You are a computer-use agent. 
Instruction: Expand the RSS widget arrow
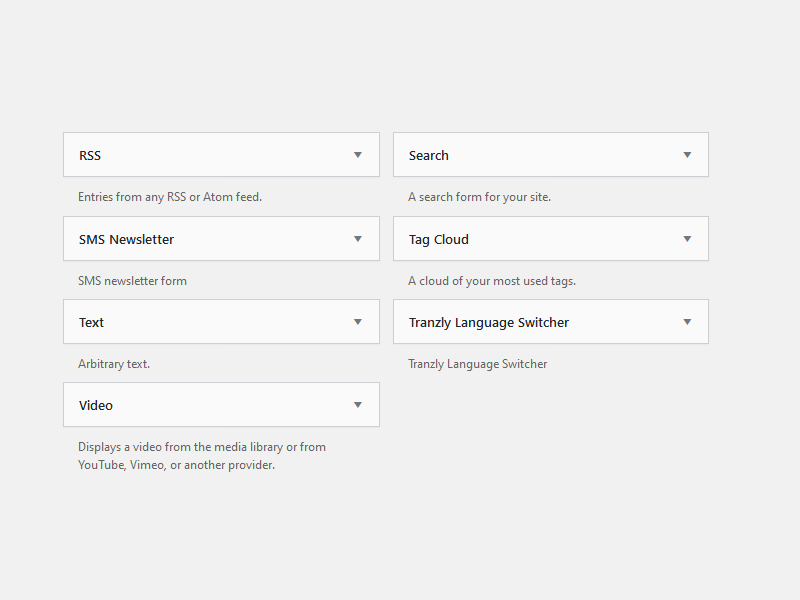[x=358, y=155]
